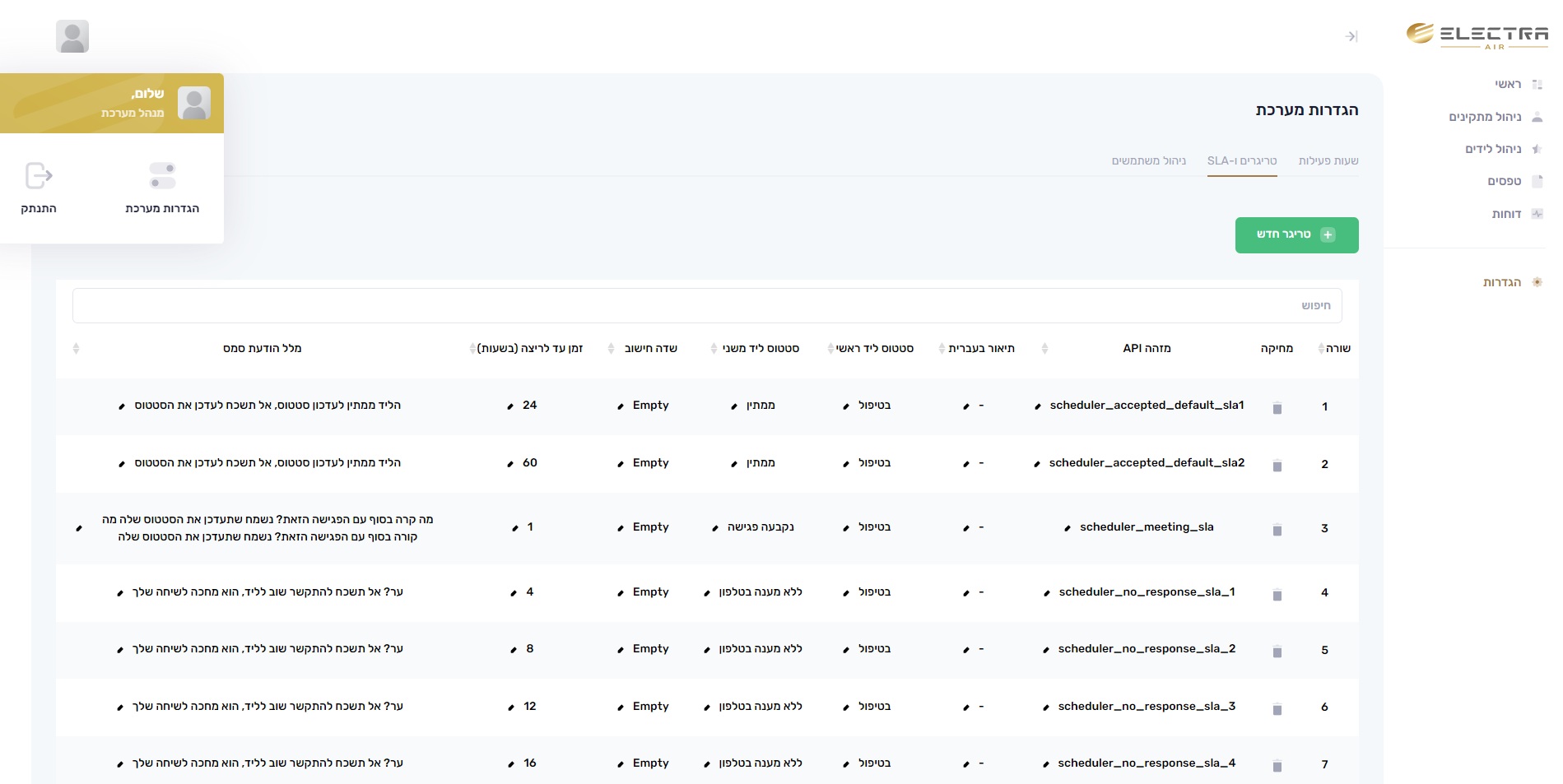Open the ניהול משתמשים tab
This screenshot has height=784, width=1563.
[1148, 160]
